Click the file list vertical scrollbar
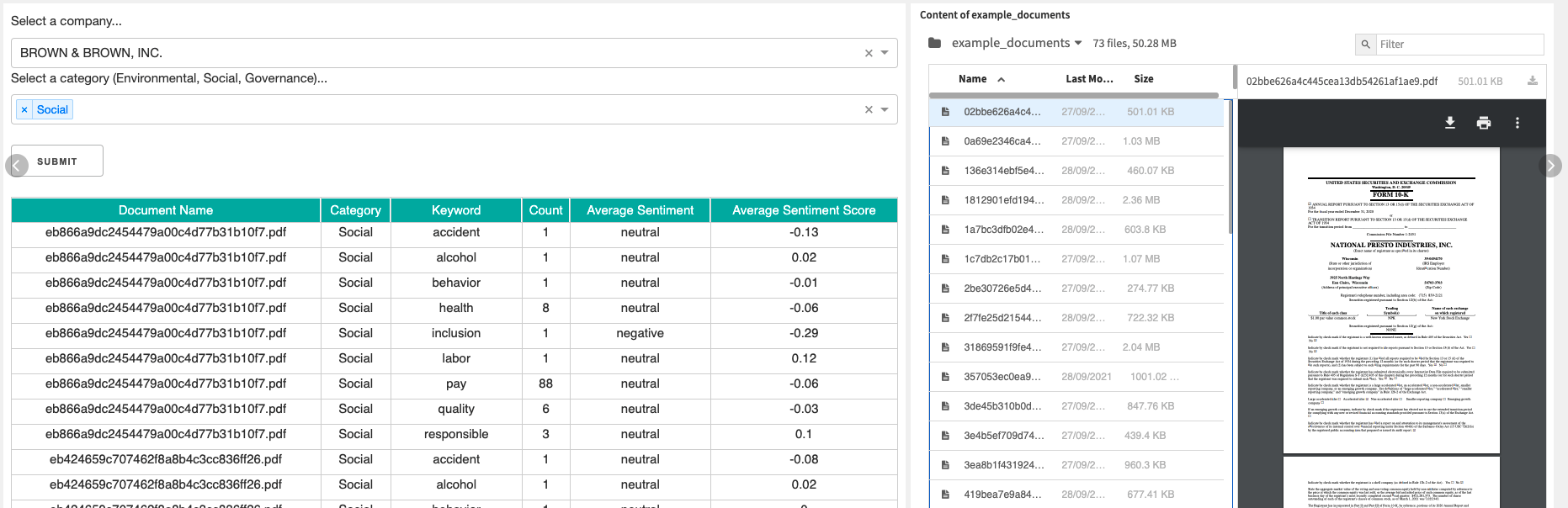1568x508 pixels. 1230,167
